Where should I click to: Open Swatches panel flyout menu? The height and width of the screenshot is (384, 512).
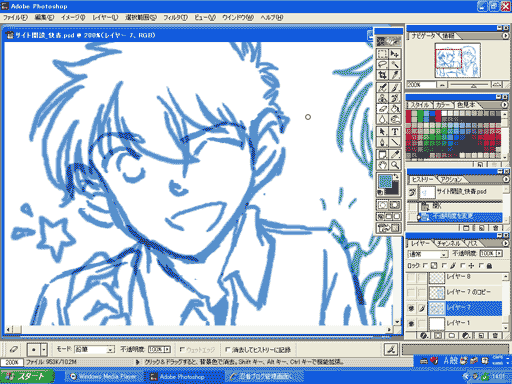505,105
